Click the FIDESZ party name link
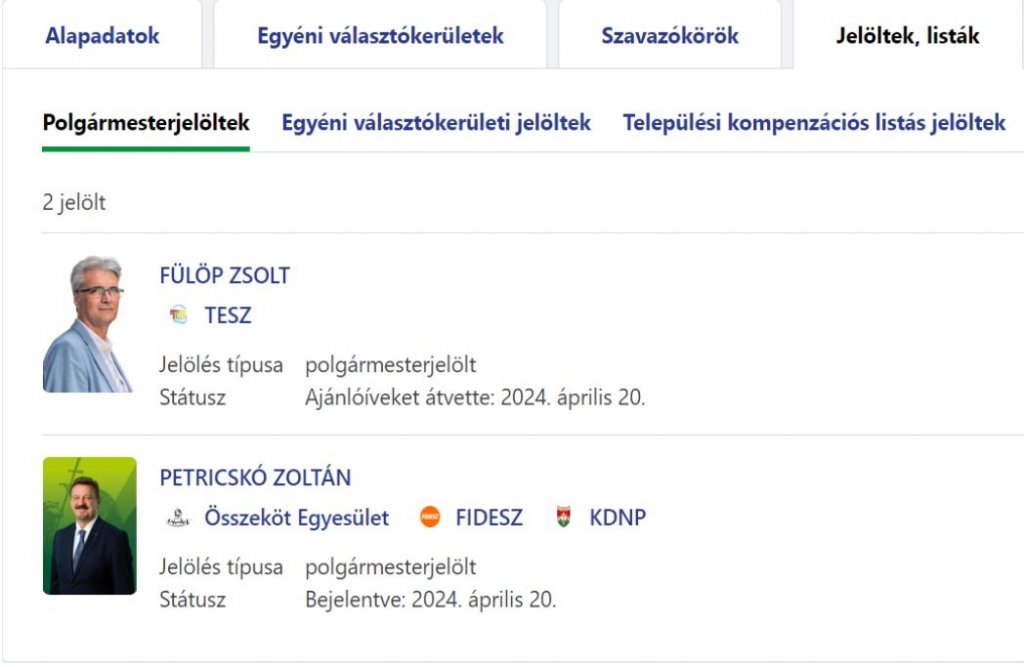 (x=487, y=518)
